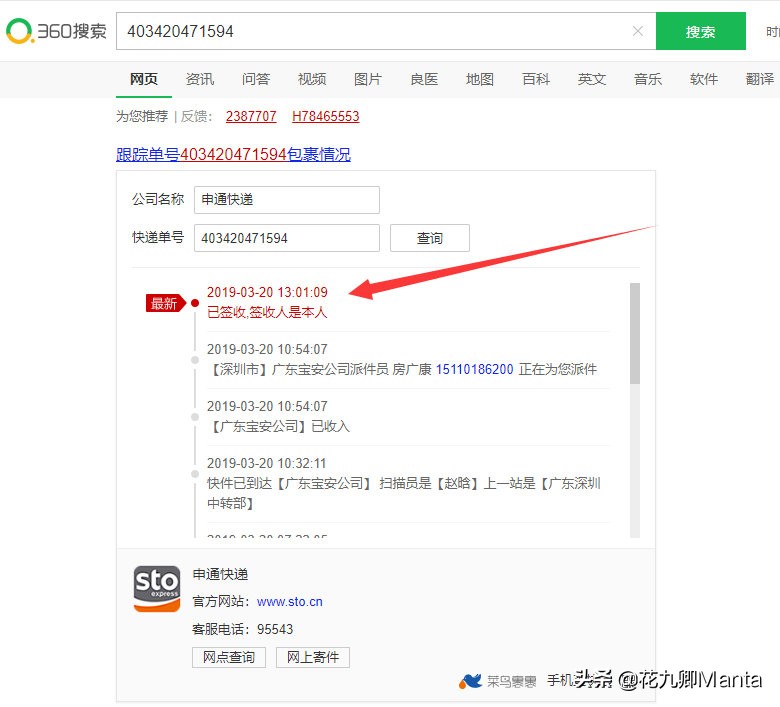Click the 网点查询 button
This screenshot has width=780, height=707.
pyautogui.click(x=229, y=657)
